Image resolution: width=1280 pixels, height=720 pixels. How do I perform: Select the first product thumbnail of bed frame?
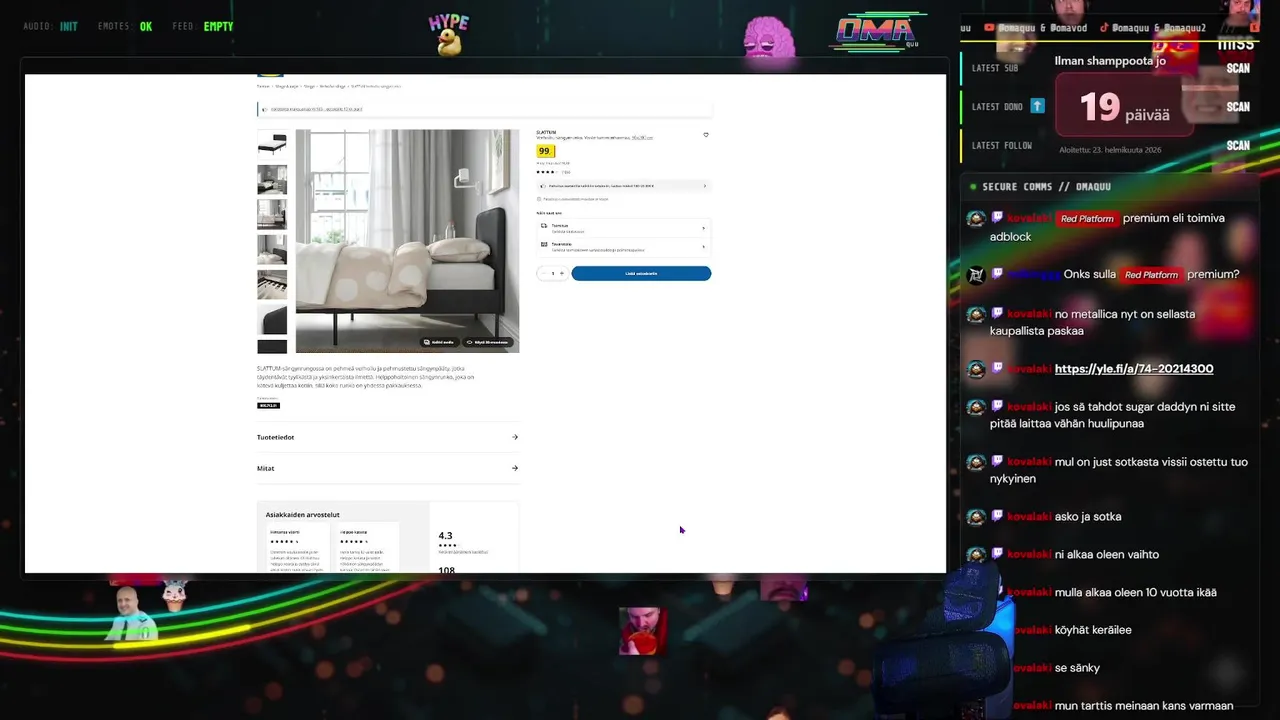tap(272, 144)
